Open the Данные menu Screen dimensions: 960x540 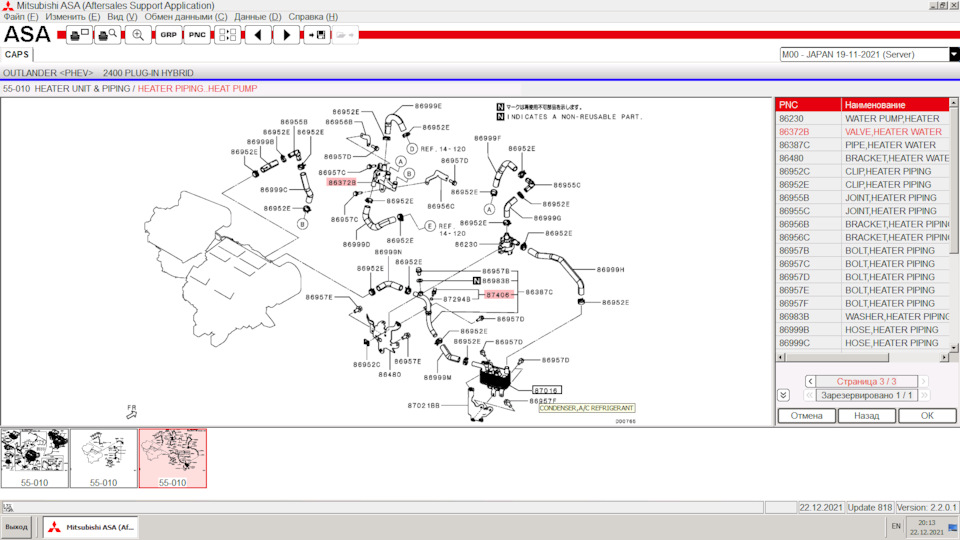pyautogui.click(x=257, y=17)
